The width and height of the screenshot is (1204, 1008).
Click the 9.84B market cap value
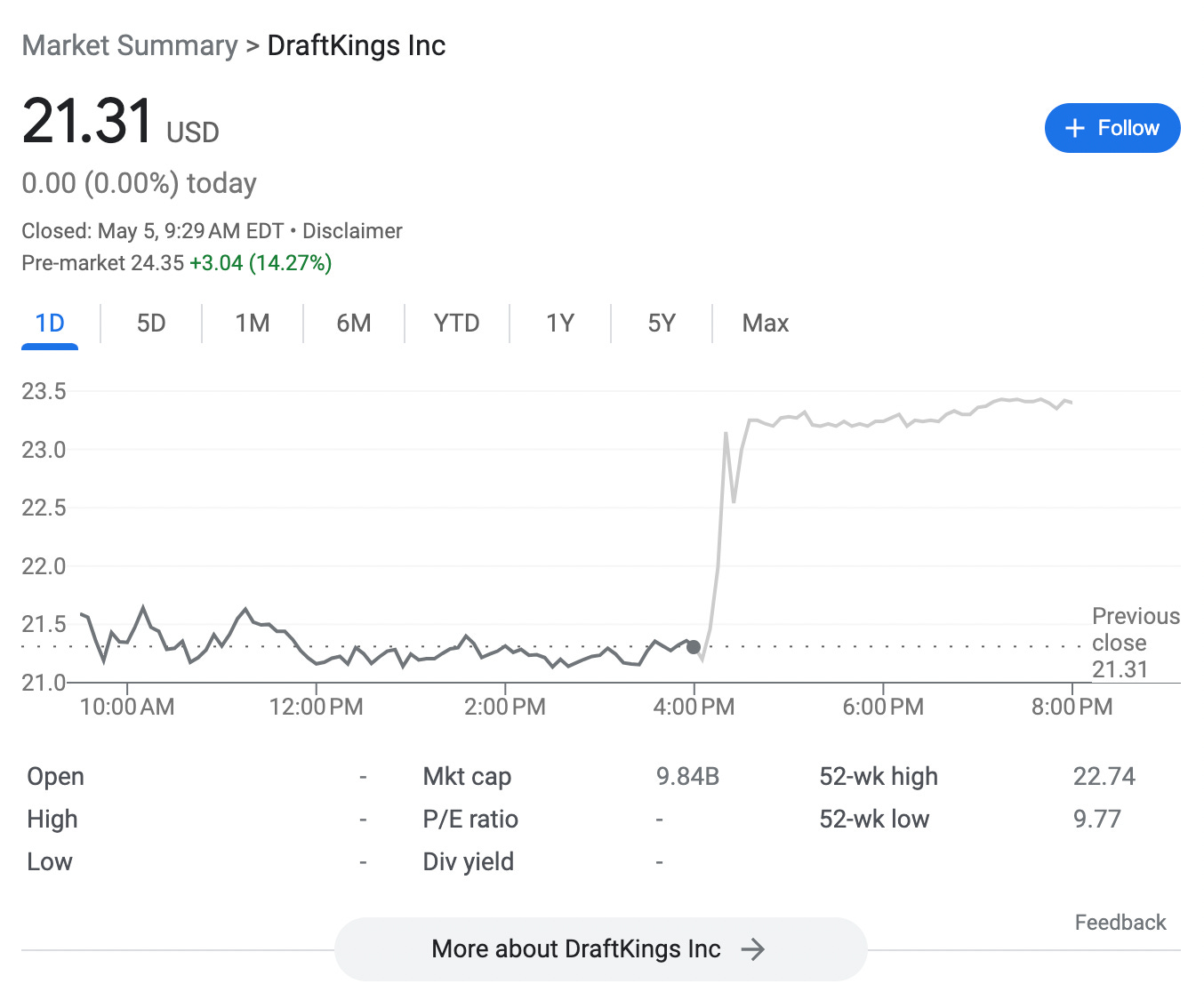687,777
